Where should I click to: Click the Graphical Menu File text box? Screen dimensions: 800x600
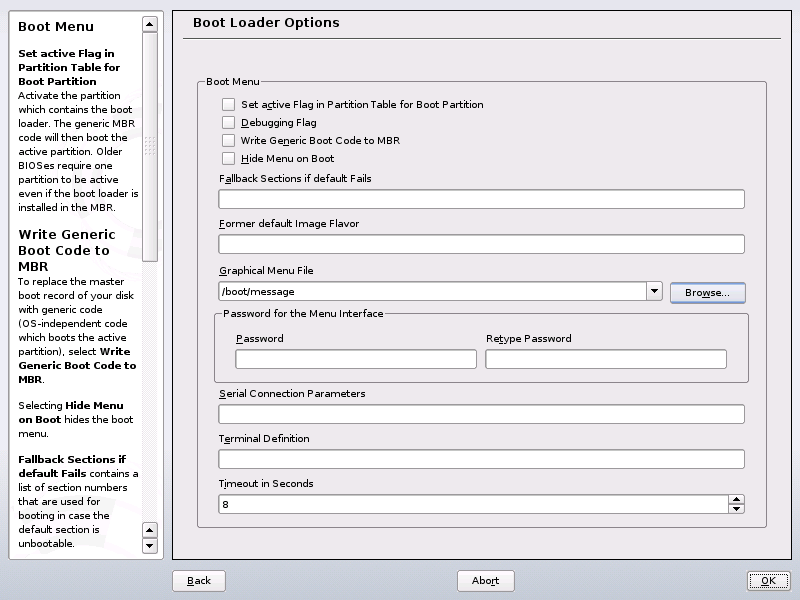tap(433, 291)
